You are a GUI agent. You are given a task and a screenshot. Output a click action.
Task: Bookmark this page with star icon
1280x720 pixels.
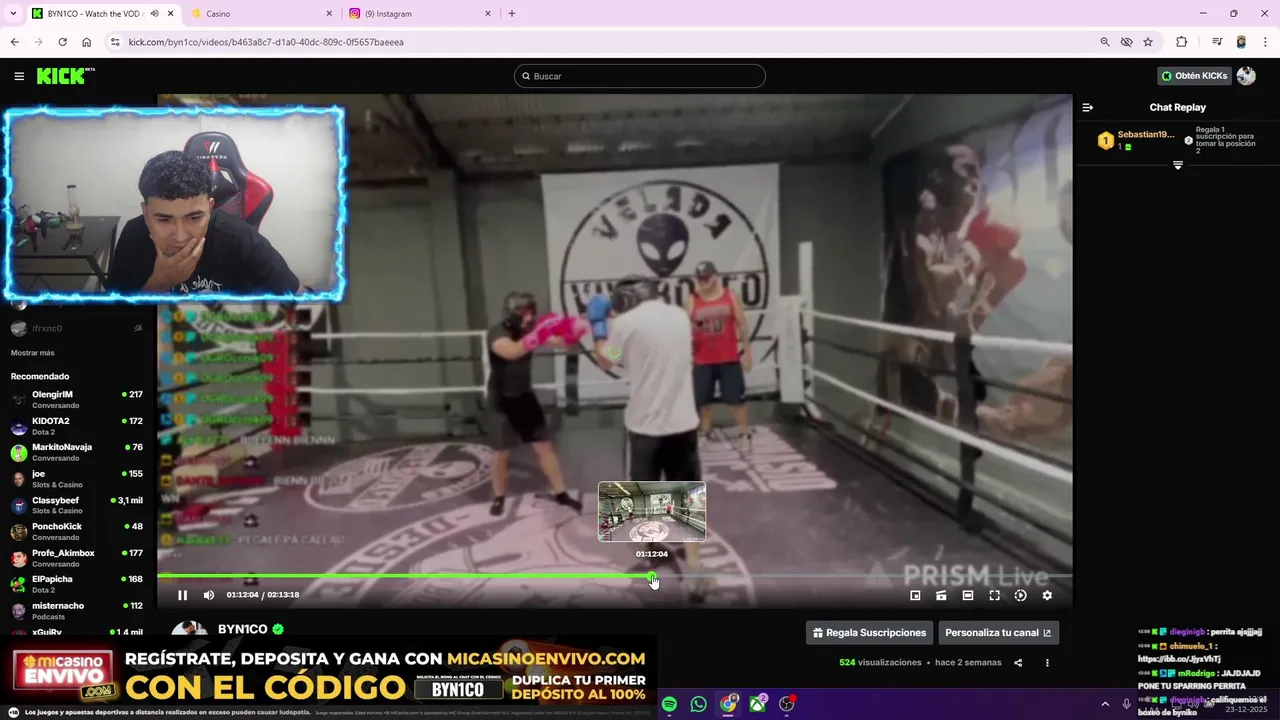(1148, 42)
